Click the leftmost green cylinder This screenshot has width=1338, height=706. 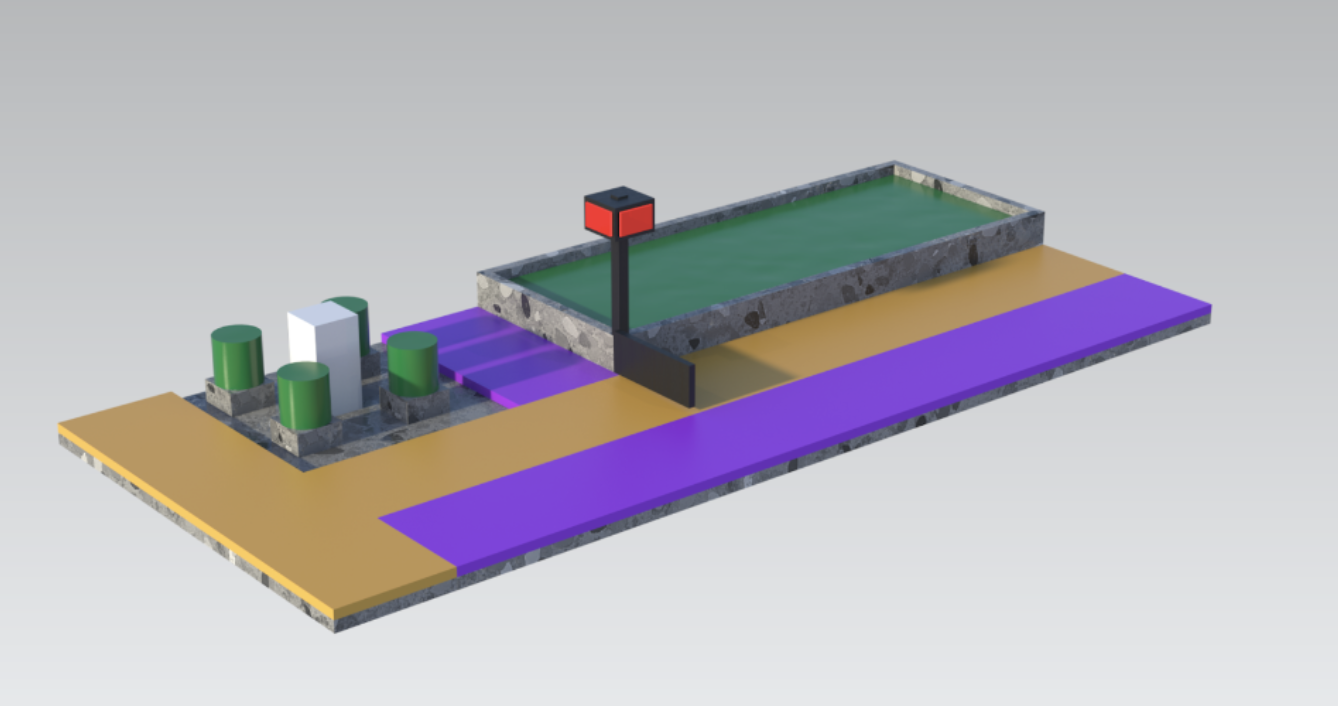235,355
